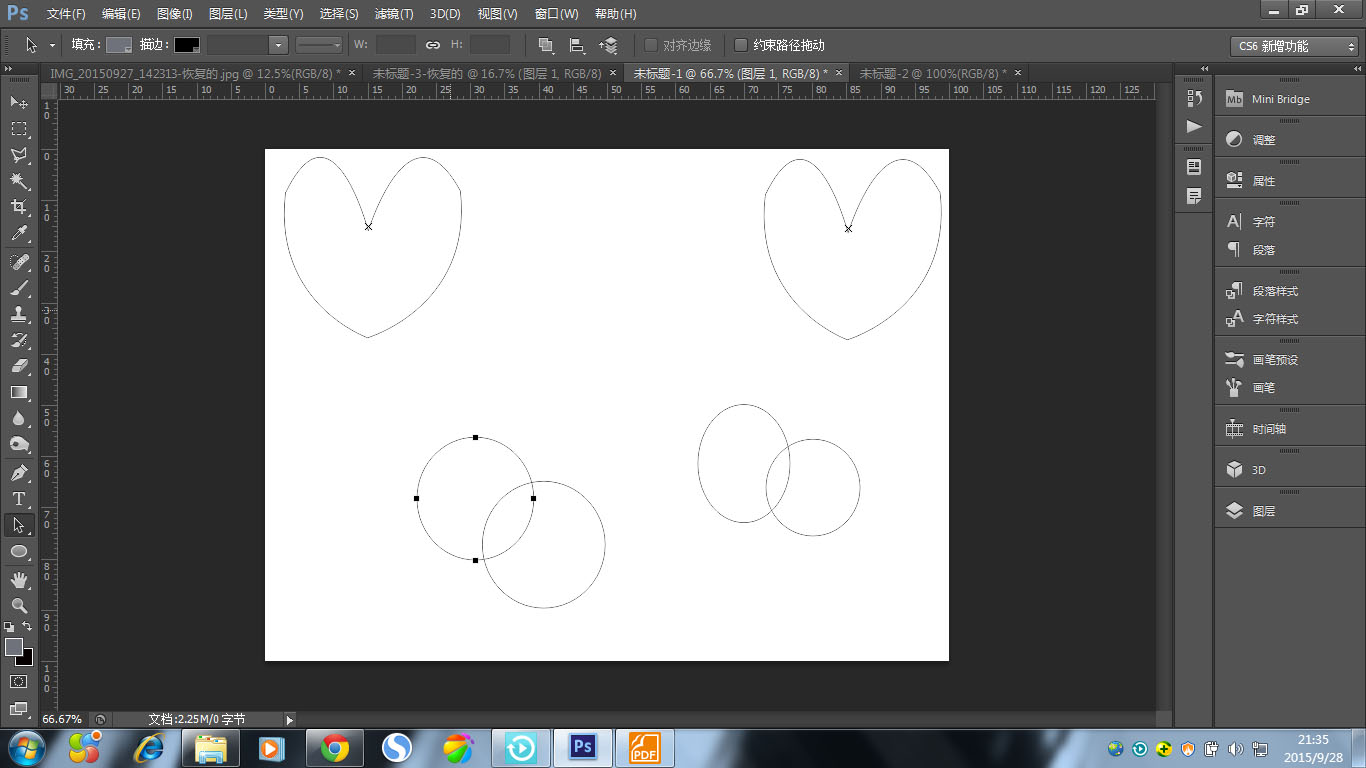
Task: Enable the 对齐边缘 checkbox
Action: point(651,45)
